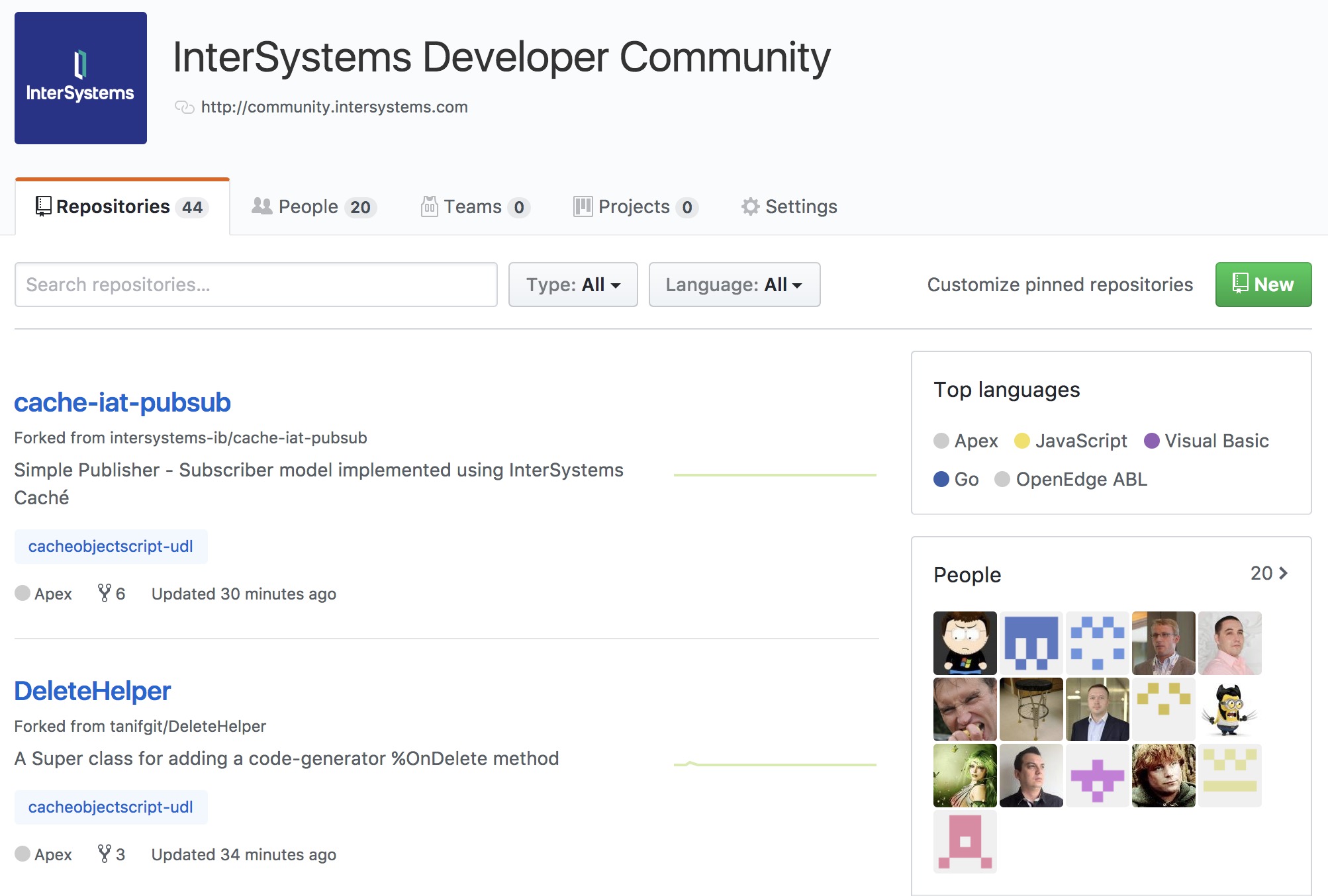Open the Language: All dropdown

[734, 285]
